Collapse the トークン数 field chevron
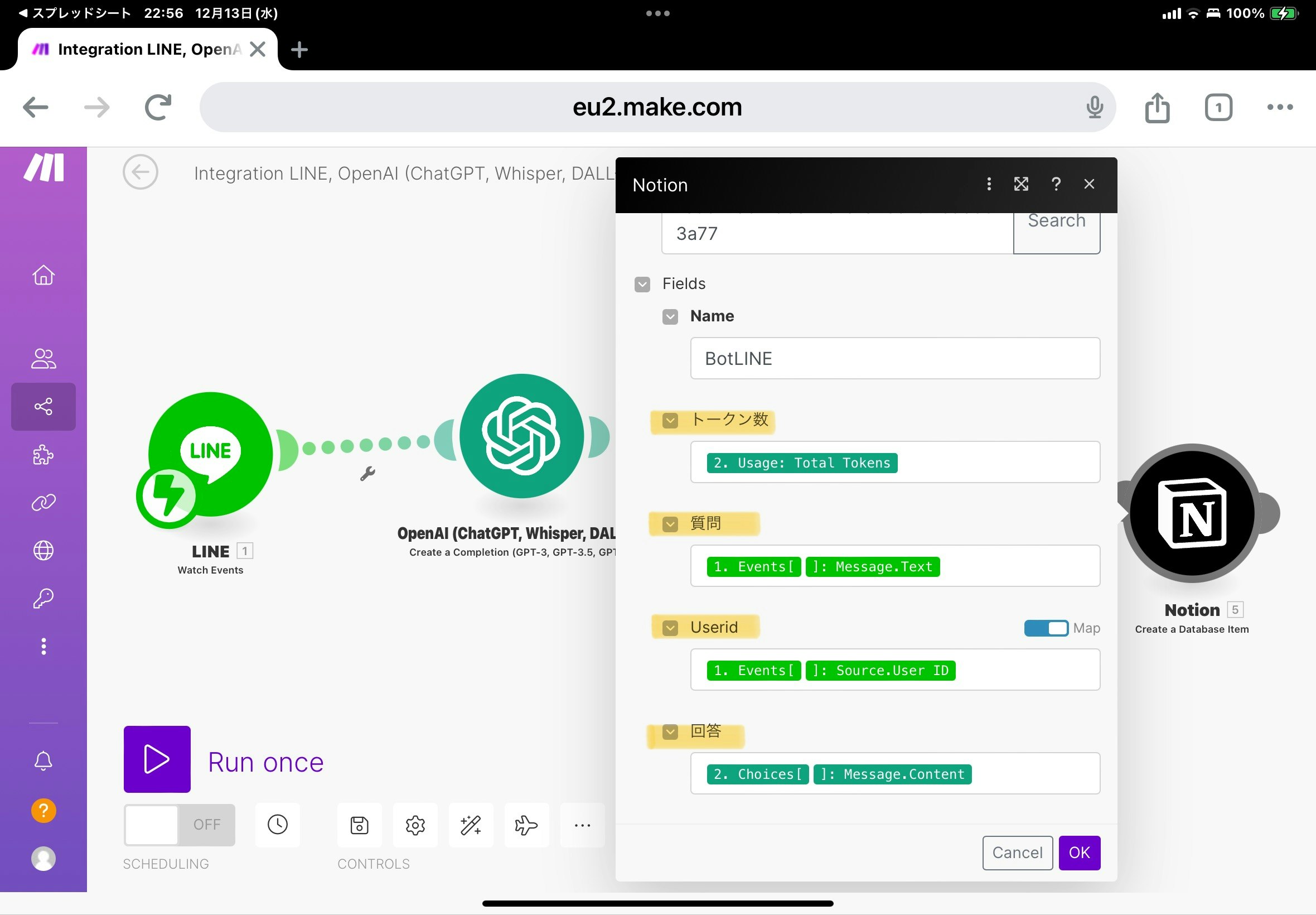The width and height of the screenshot is (1316, 915). (x=670, y=420)
